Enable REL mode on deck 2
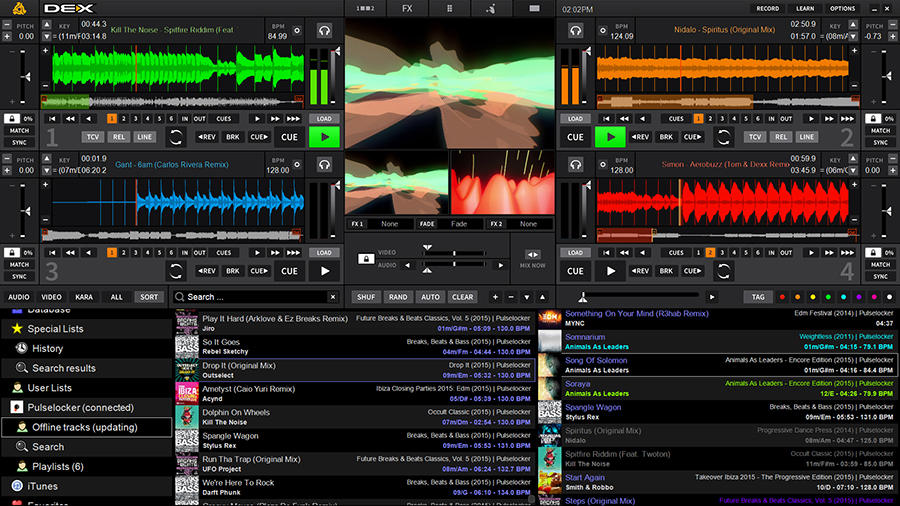 tap(781, 137)
